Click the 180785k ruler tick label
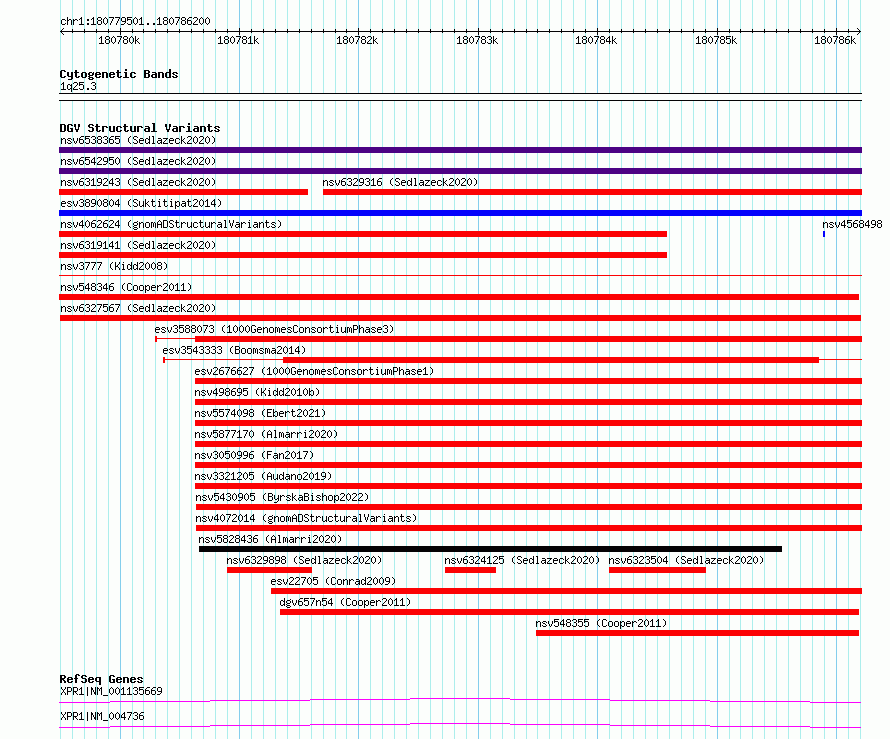The width and height of the screenshot is (890, 739). click(x=716, y=40)
